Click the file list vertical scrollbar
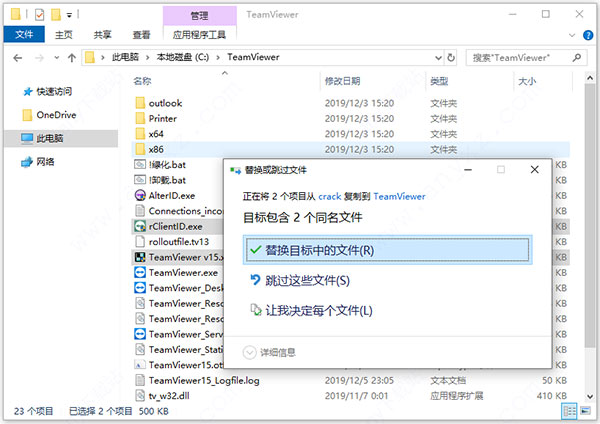Viewport: 600px width, 424px height. pyautogui.click(x=590, y=215)
